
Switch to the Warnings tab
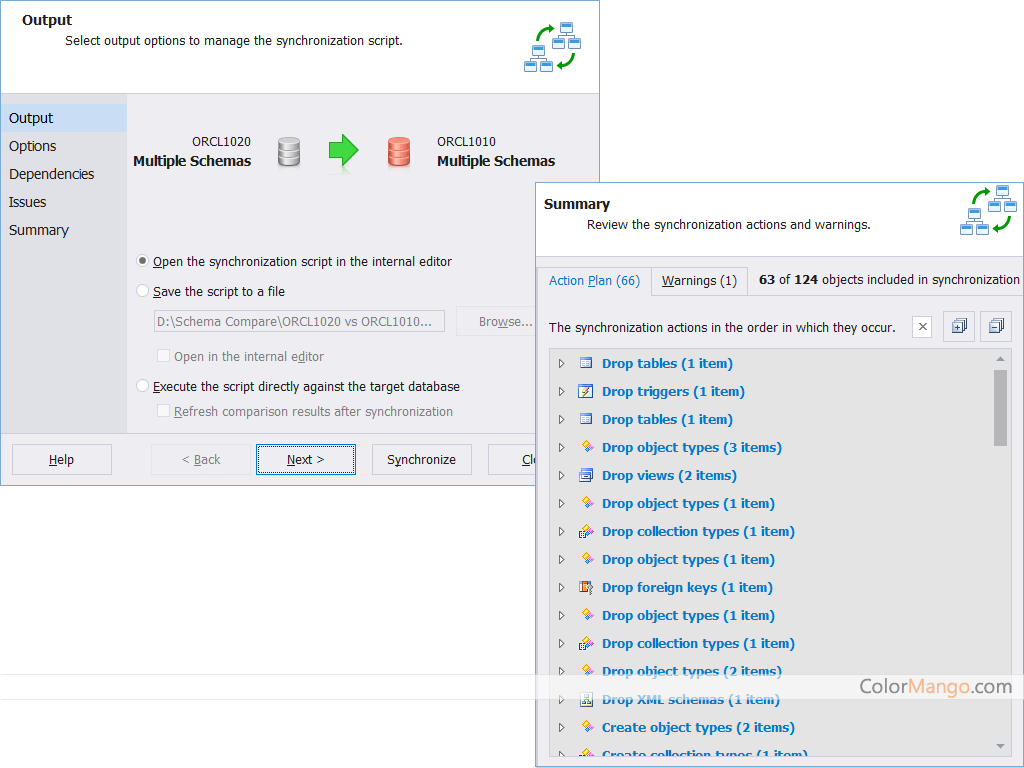pos(698,281)
